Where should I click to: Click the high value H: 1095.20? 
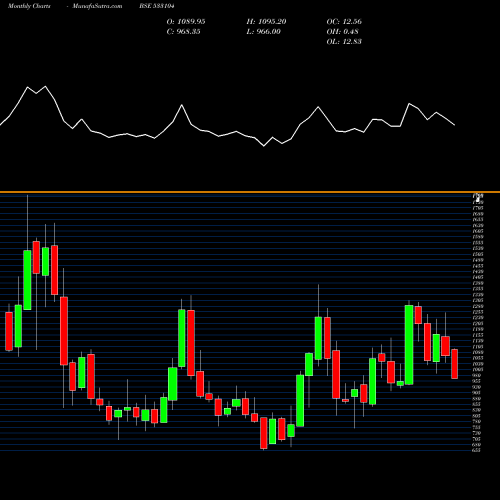pyautogui.click(x=266, y=22)
